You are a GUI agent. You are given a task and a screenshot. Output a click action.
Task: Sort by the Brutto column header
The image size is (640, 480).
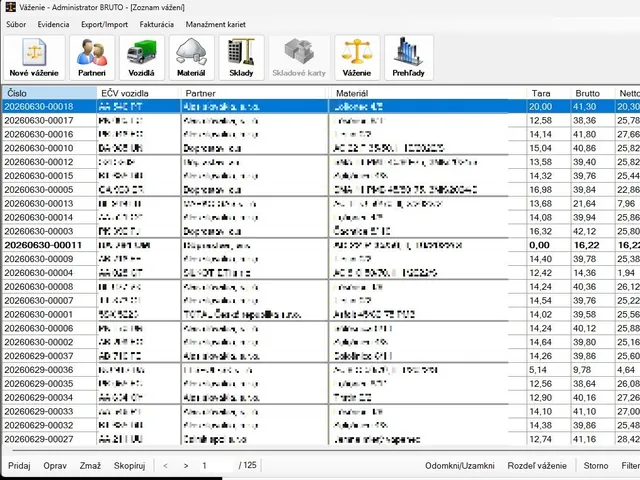[x=592, y=93]
